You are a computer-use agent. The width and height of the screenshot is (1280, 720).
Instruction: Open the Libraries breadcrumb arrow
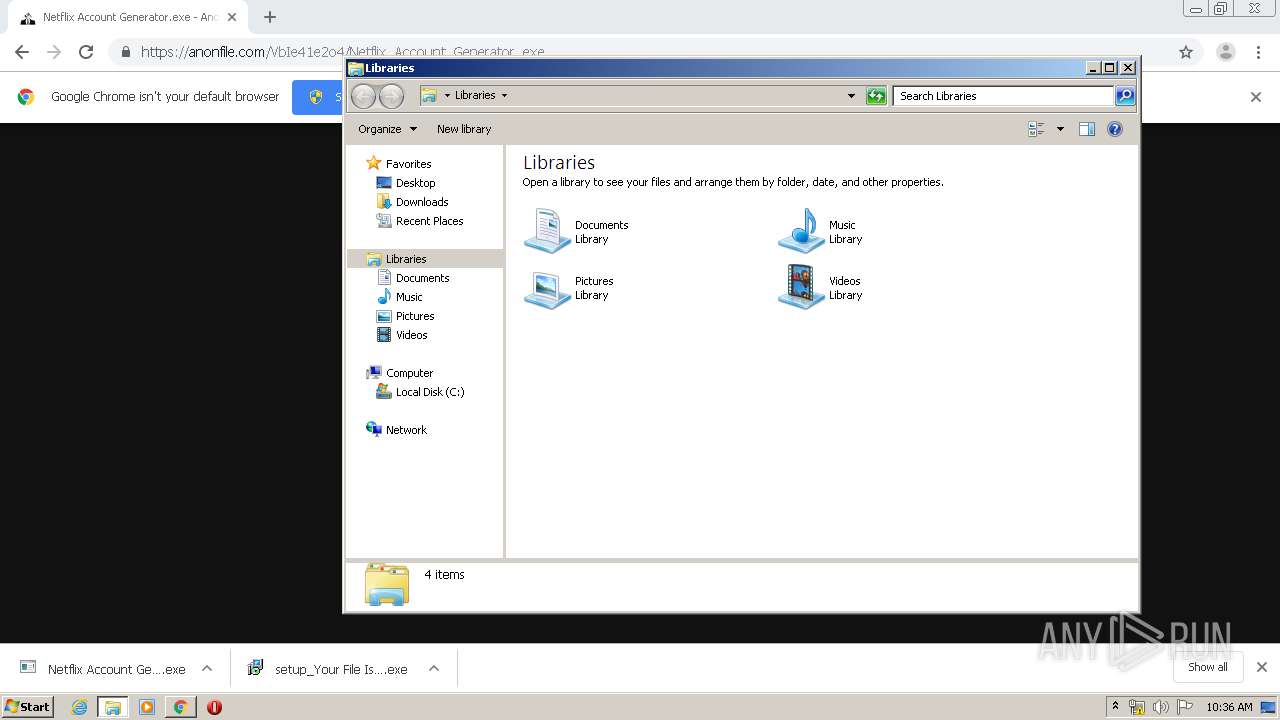(x=504, y=96)
